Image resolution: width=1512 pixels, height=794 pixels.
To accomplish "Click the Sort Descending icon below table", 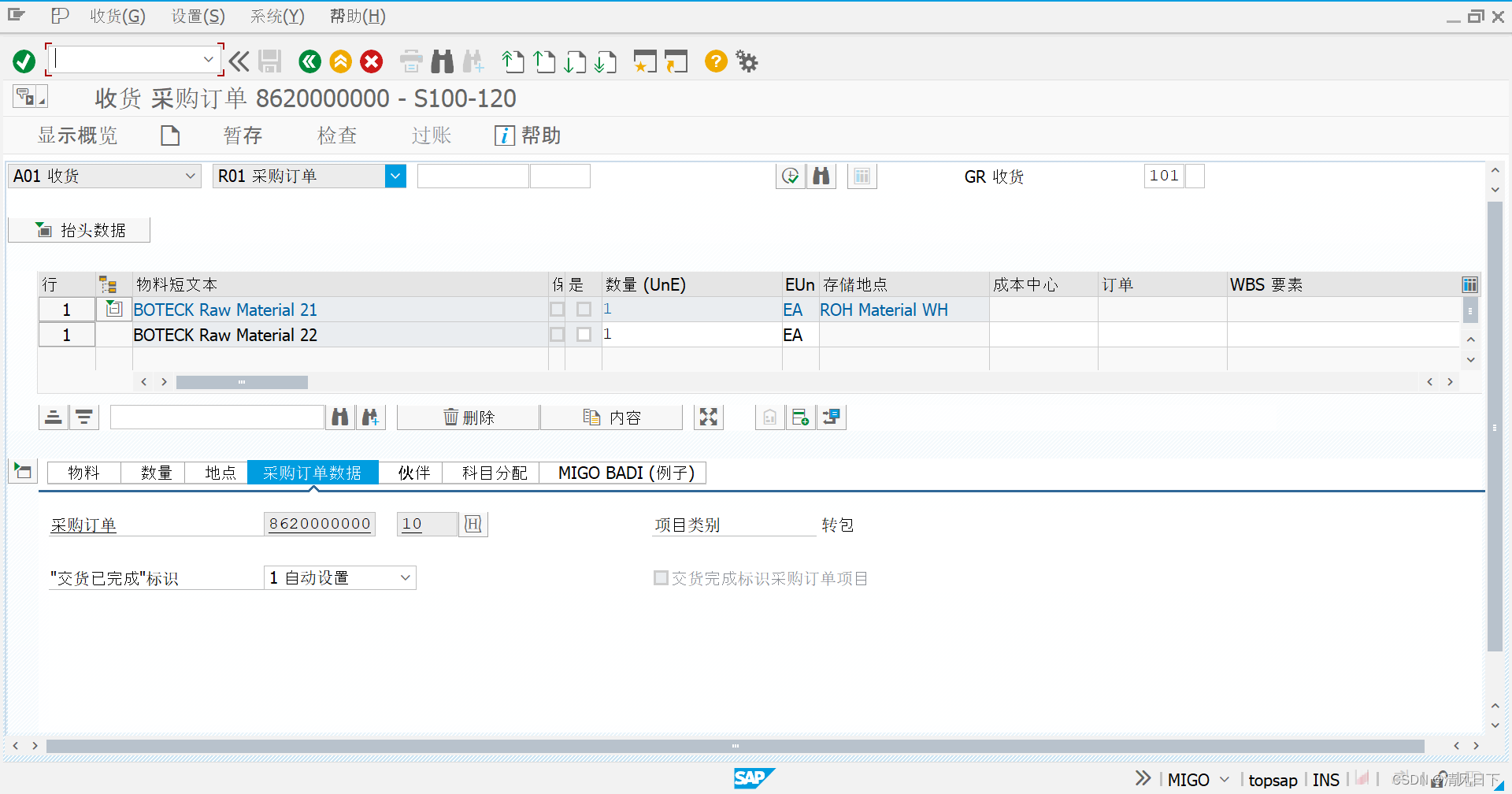I will tap(84, 417).
